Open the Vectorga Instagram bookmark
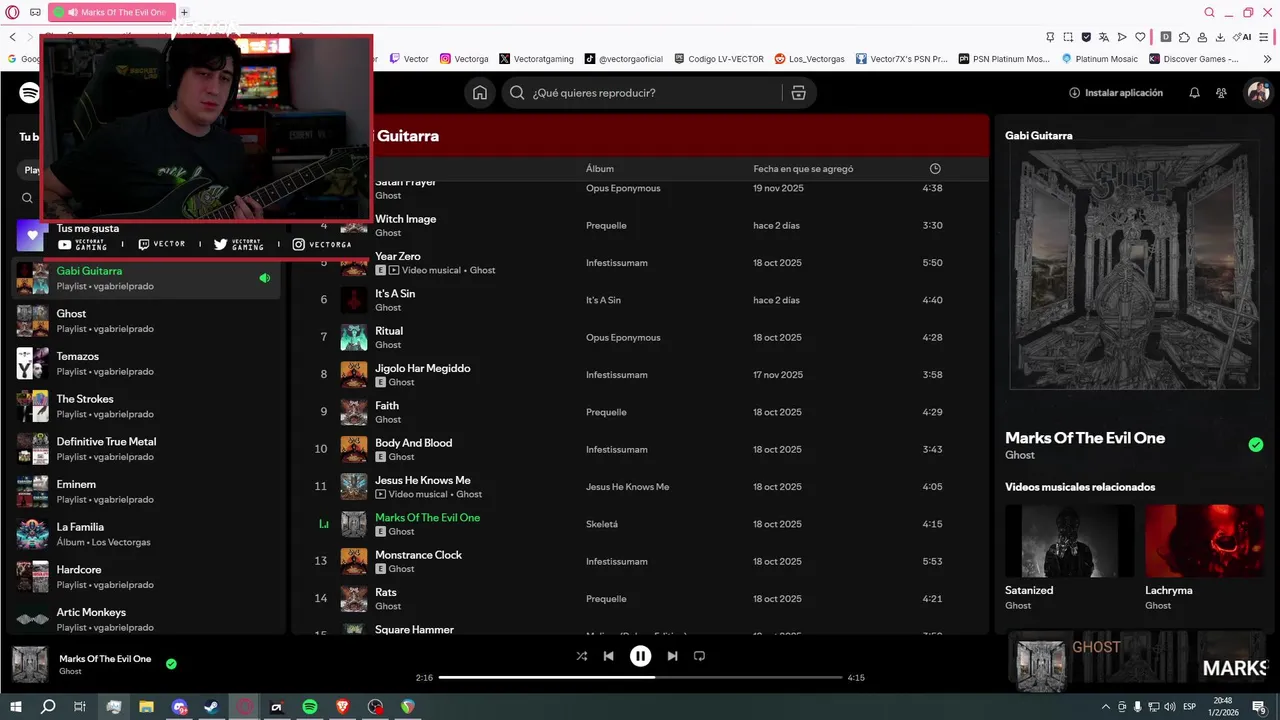The height and width of the screenshot is (720, 1280). coord(465,59)
